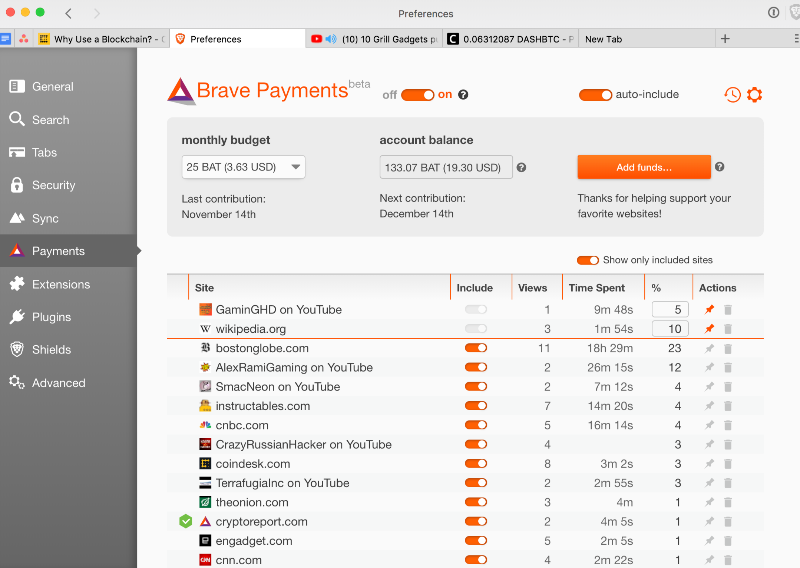The height and width of the screenshot is (568, 800).
Task: Click help icon next to account balance
Action: tap(521, 167)
